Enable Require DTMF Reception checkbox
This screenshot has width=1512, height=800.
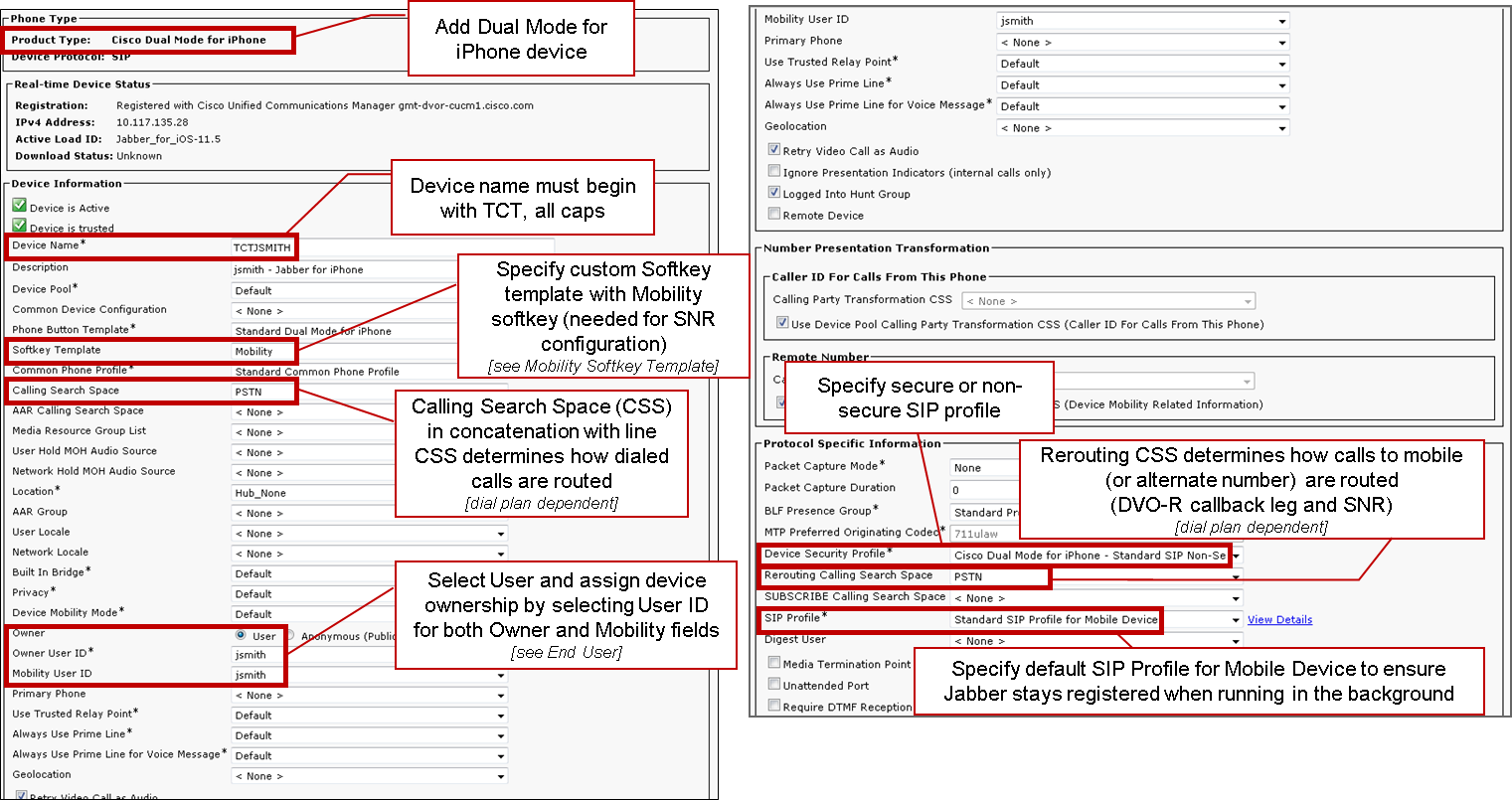tap(773, 706)
